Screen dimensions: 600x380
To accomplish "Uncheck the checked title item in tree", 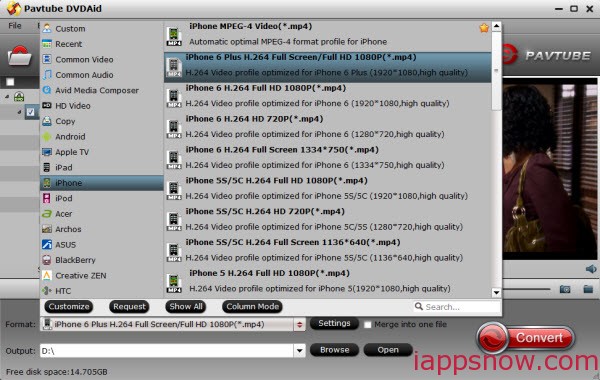I will (x=30, y=112).
